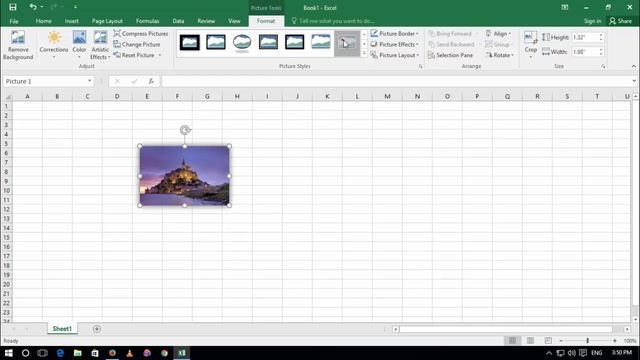The image size is (640, 360).
Task: Open the Picture Effects menu
Action: pos(395,44)
